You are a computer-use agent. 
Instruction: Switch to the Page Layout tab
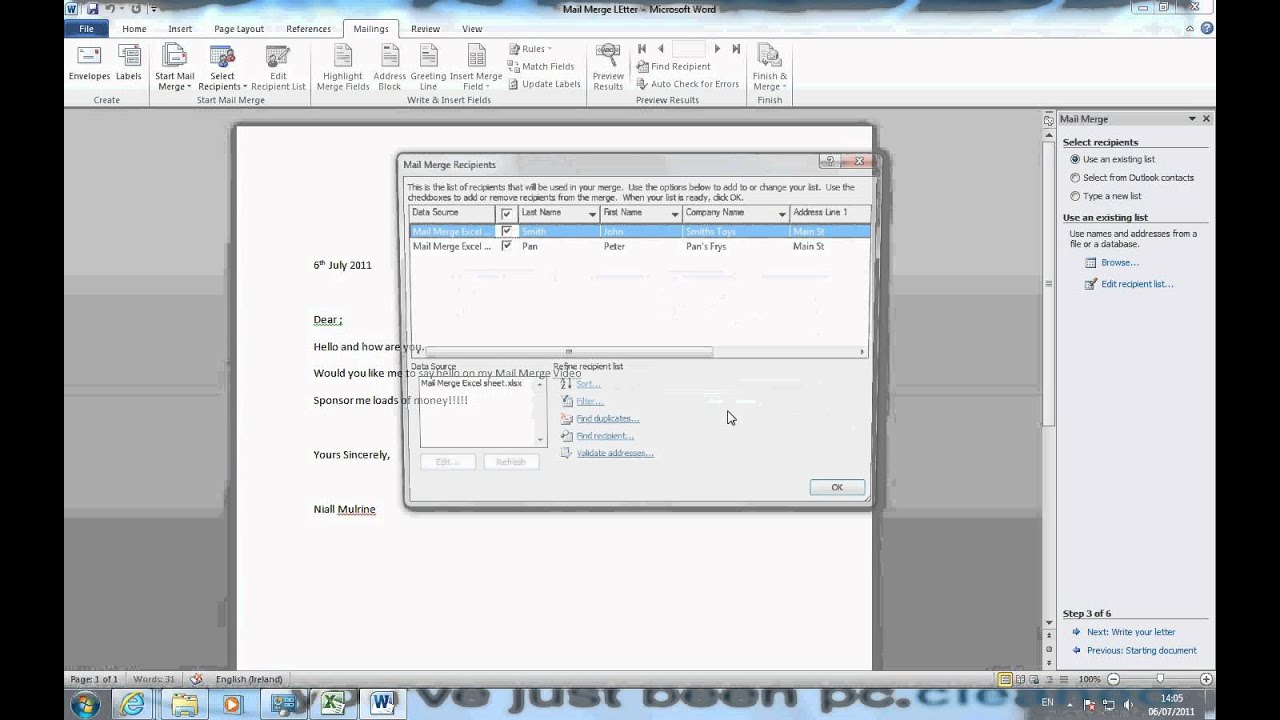(x=239, y=29)
